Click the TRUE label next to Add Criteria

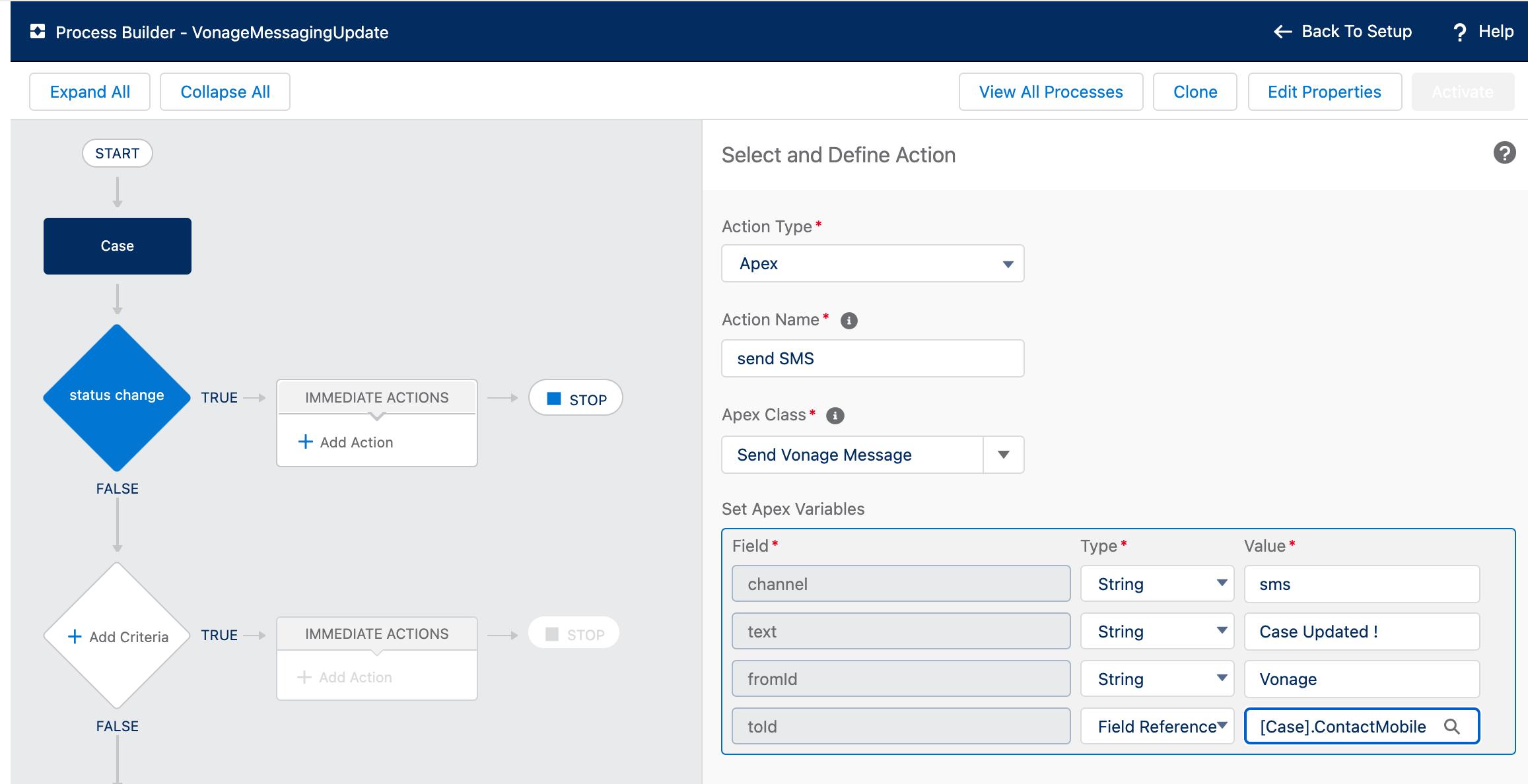pos(219,635)
